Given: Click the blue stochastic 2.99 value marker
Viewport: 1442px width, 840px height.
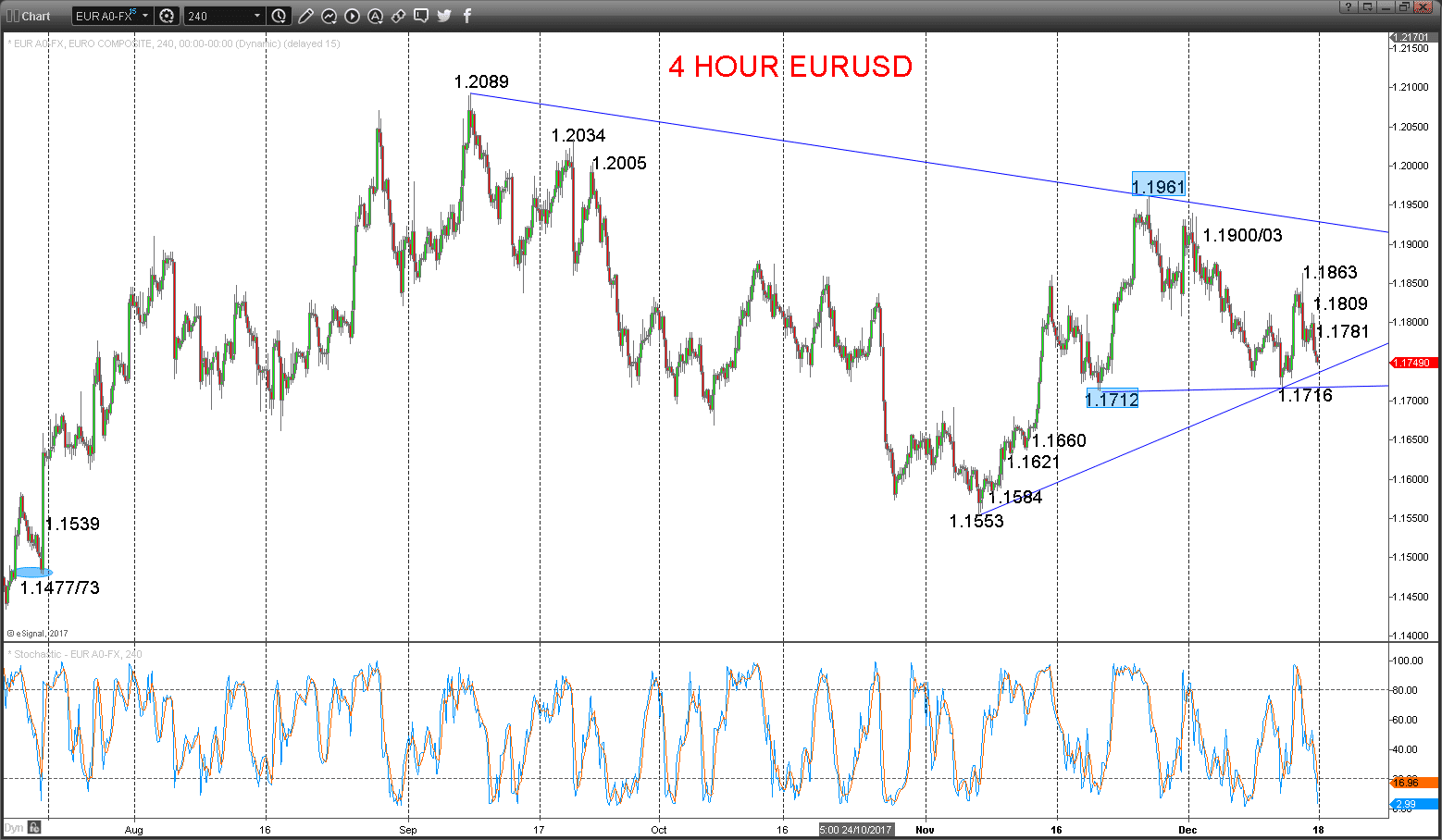Looking at the screenshot, I should [1414, 804].
